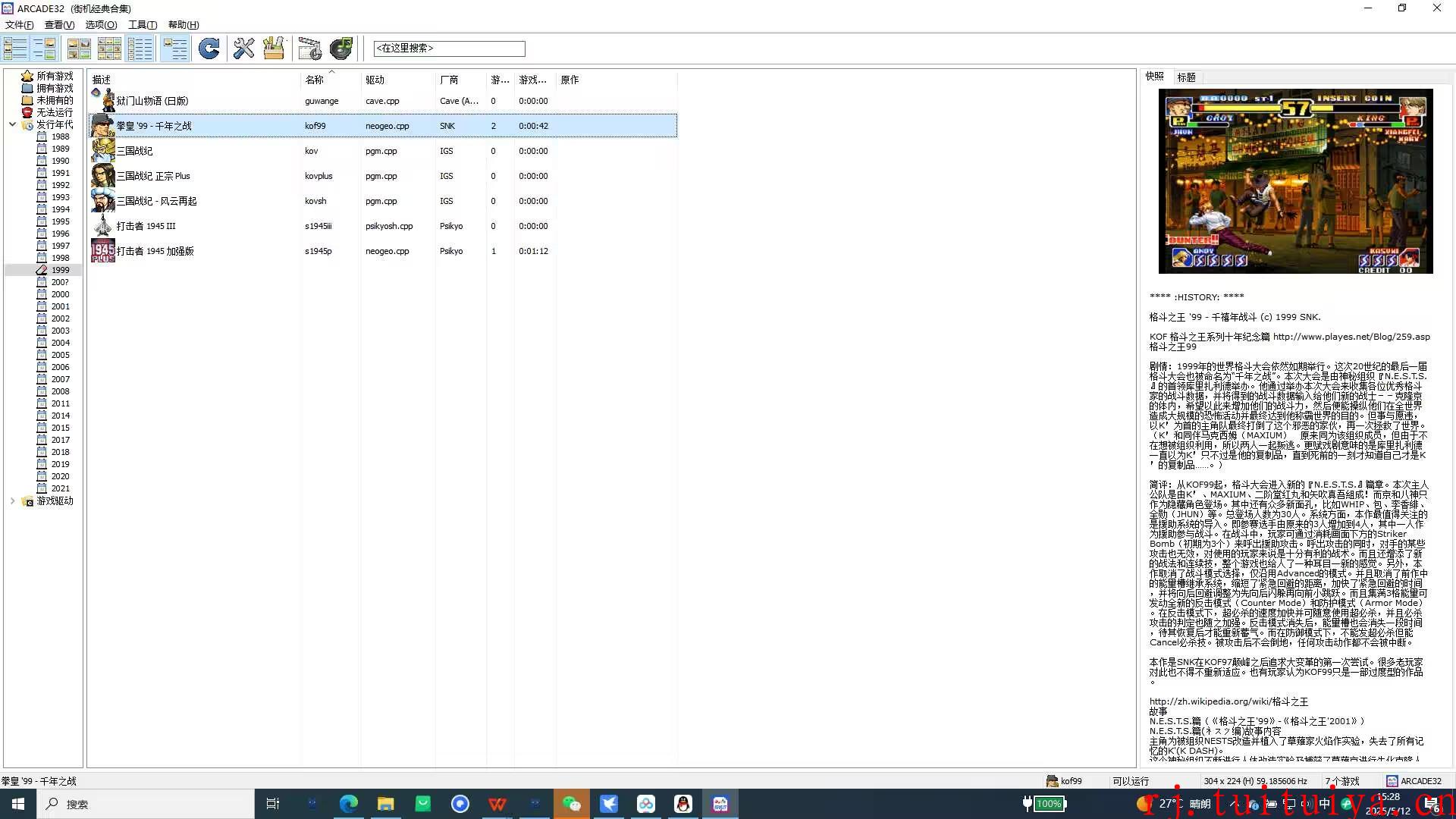Switch to the 标题 tab
Screen dimensions: 1456x819
(1186, 77)
